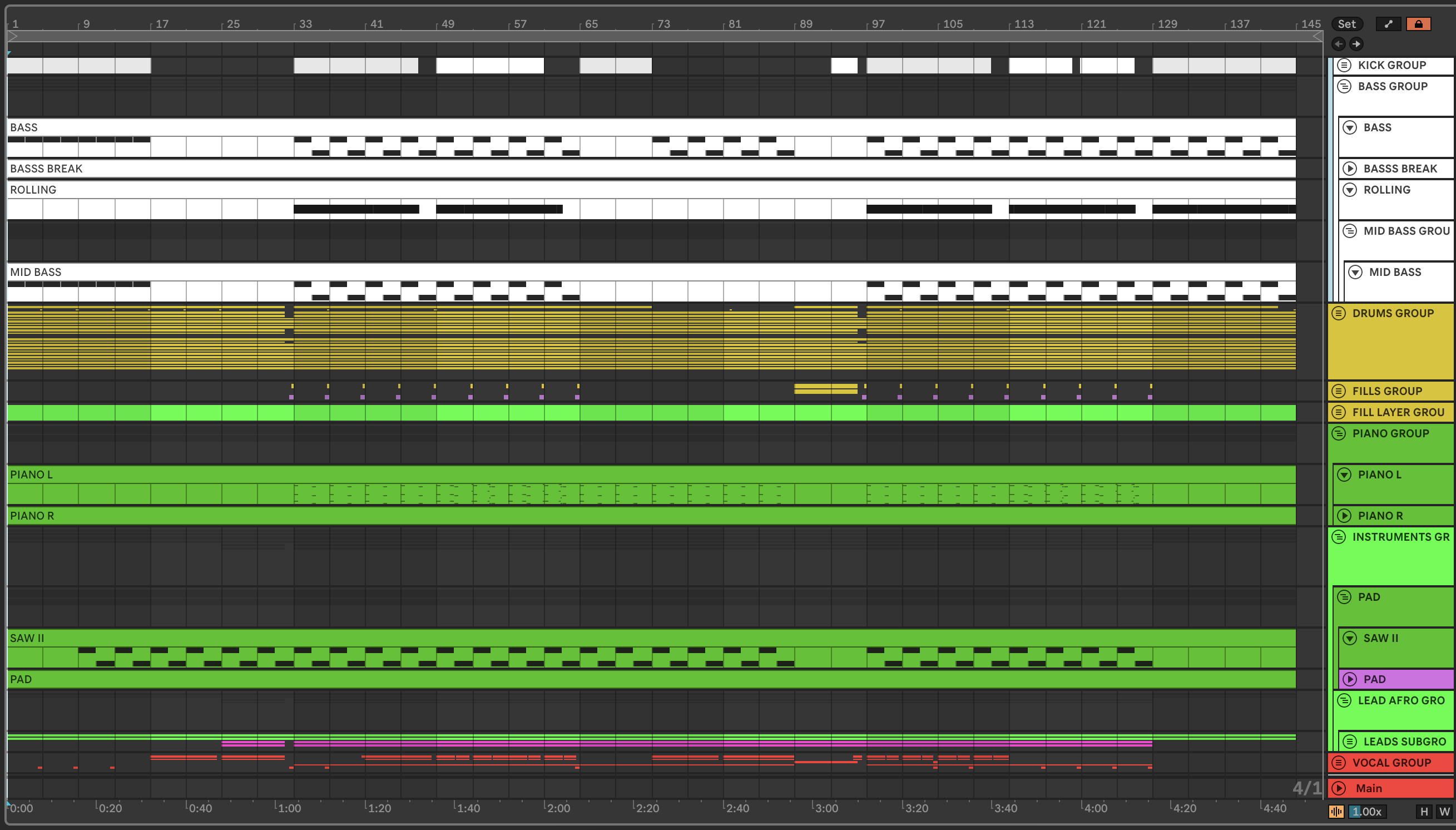Unfold the PIANO R track

(x=1344, y=516)
